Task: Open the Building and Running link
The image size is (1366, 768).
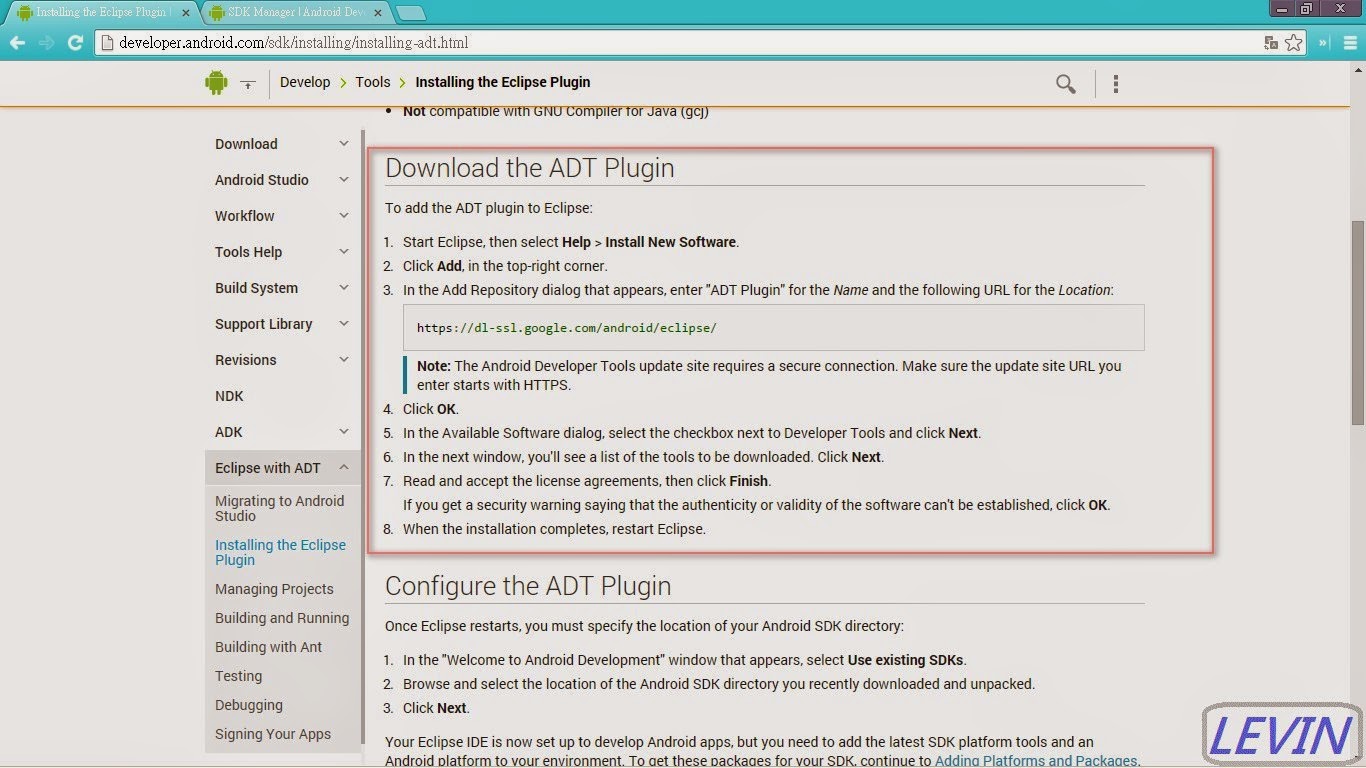Action: (x=282, y=618)
